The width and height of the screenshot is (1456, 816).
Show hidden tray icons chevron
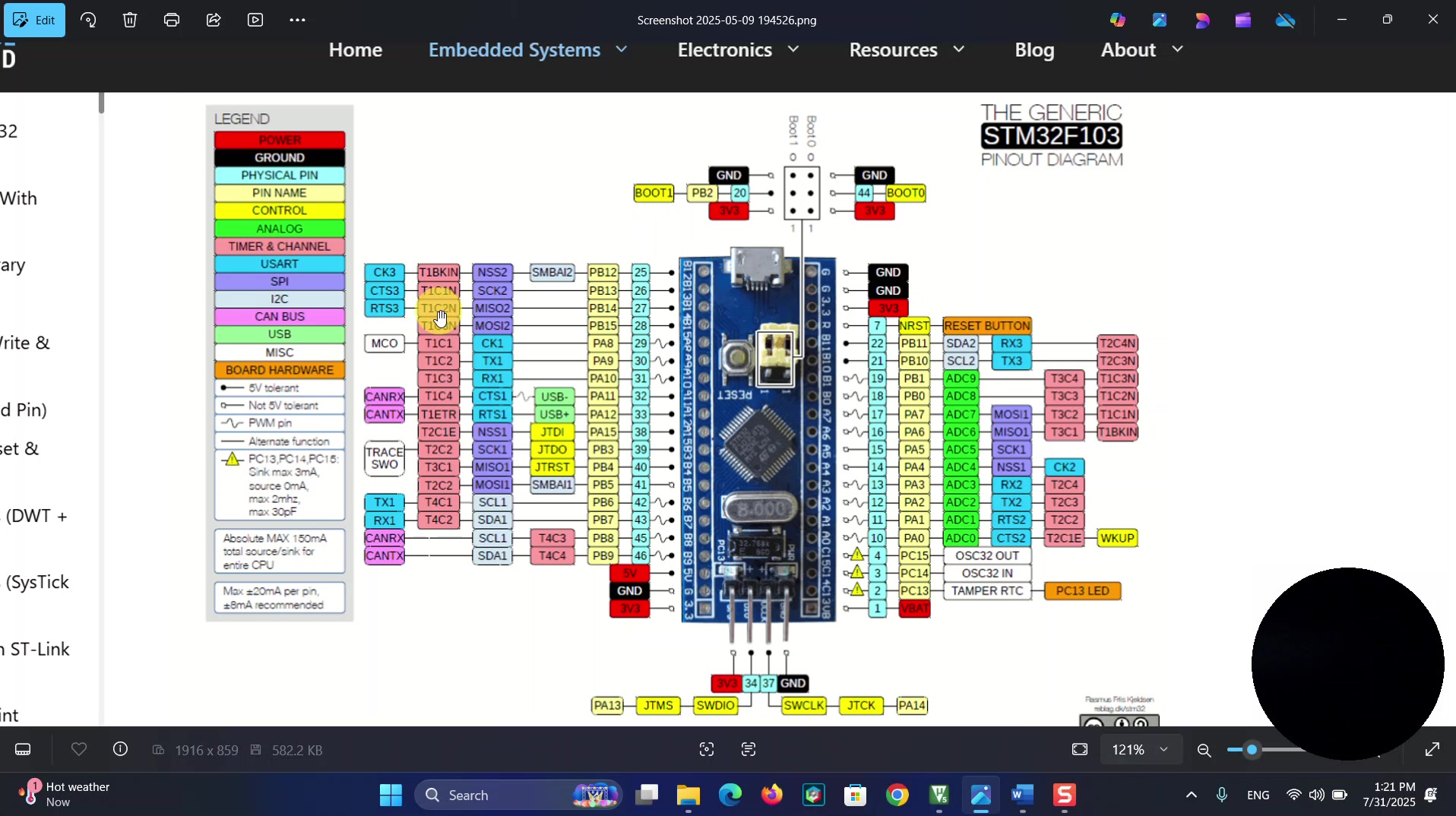point(1191,795)
